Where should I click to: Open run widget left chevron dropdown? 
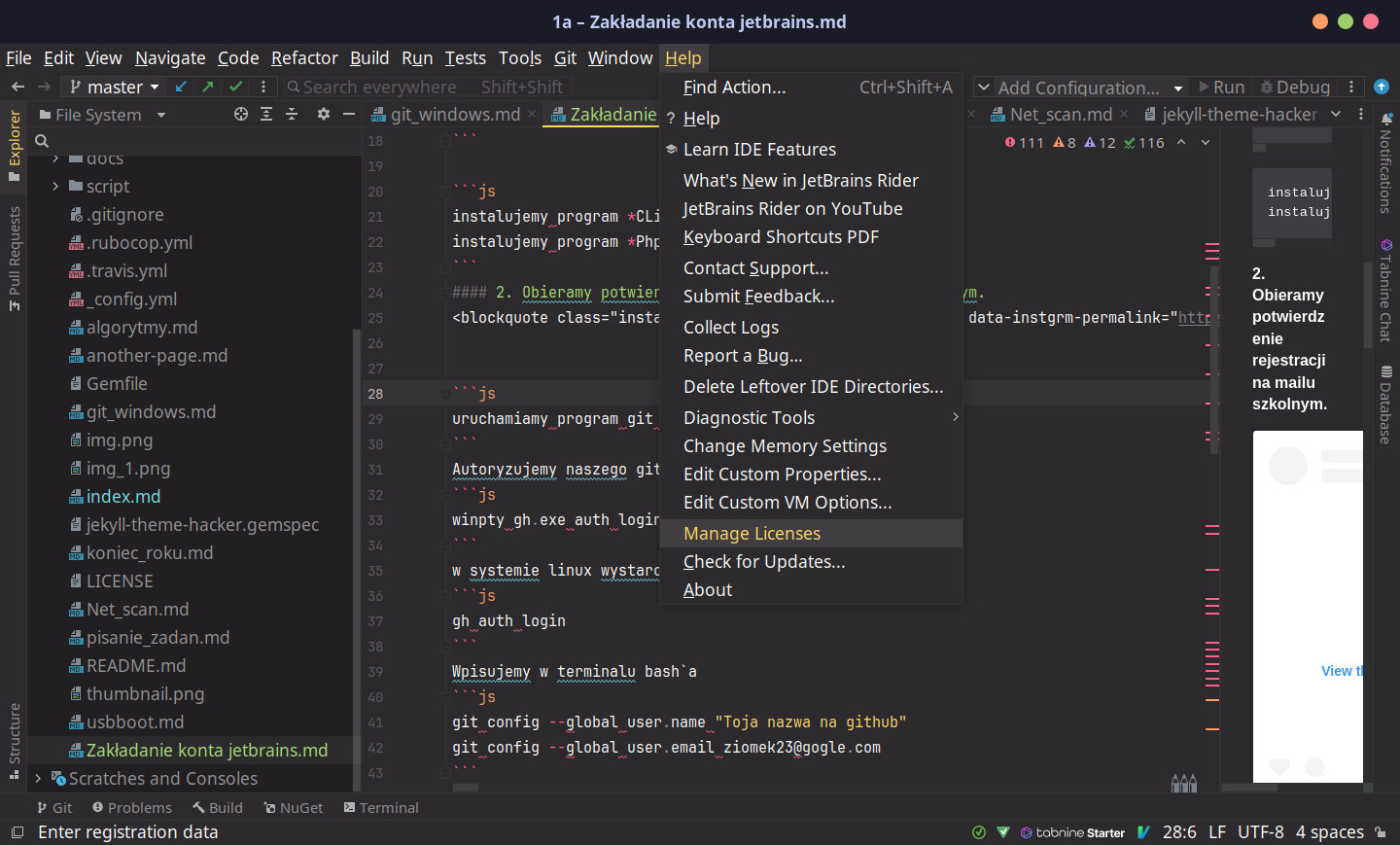[x=983, y=87]
